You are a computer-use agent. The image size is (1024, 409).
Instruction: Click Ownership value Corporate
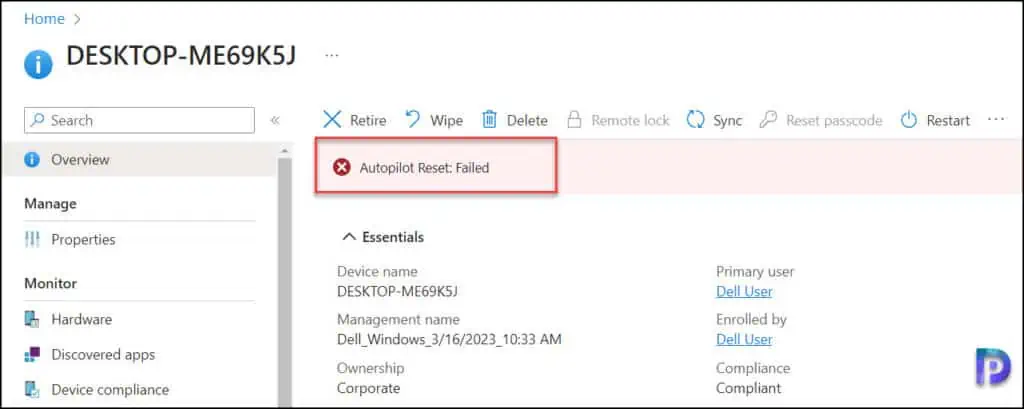coord(368,388)
